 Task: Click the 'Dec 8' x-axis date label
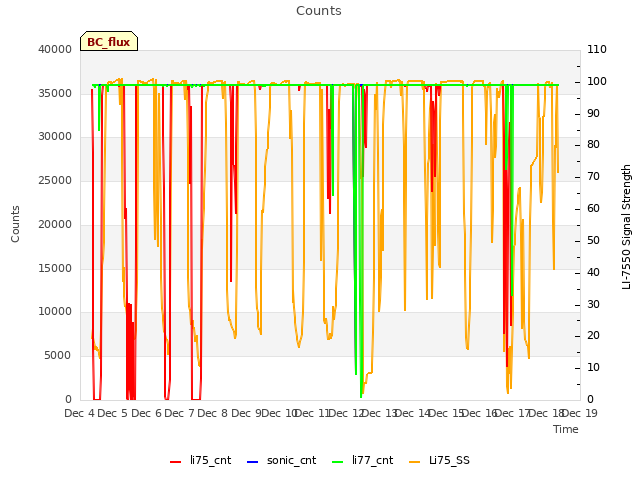click(212, 413)
